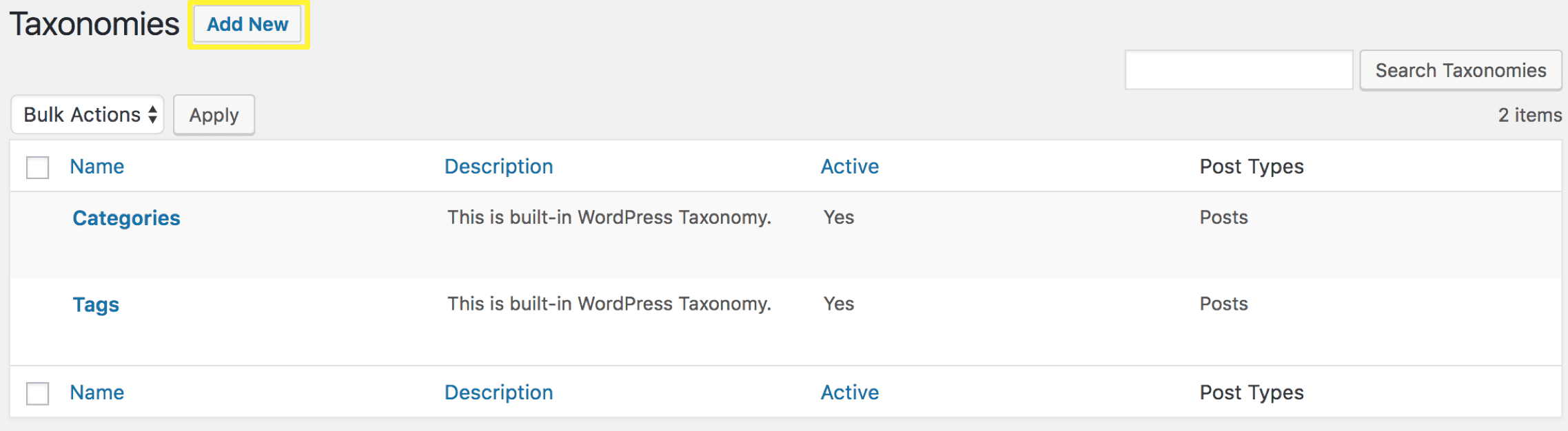Sort taxonomies by Description
This screenshot has width=1568, height=431.
click(498, 166)
